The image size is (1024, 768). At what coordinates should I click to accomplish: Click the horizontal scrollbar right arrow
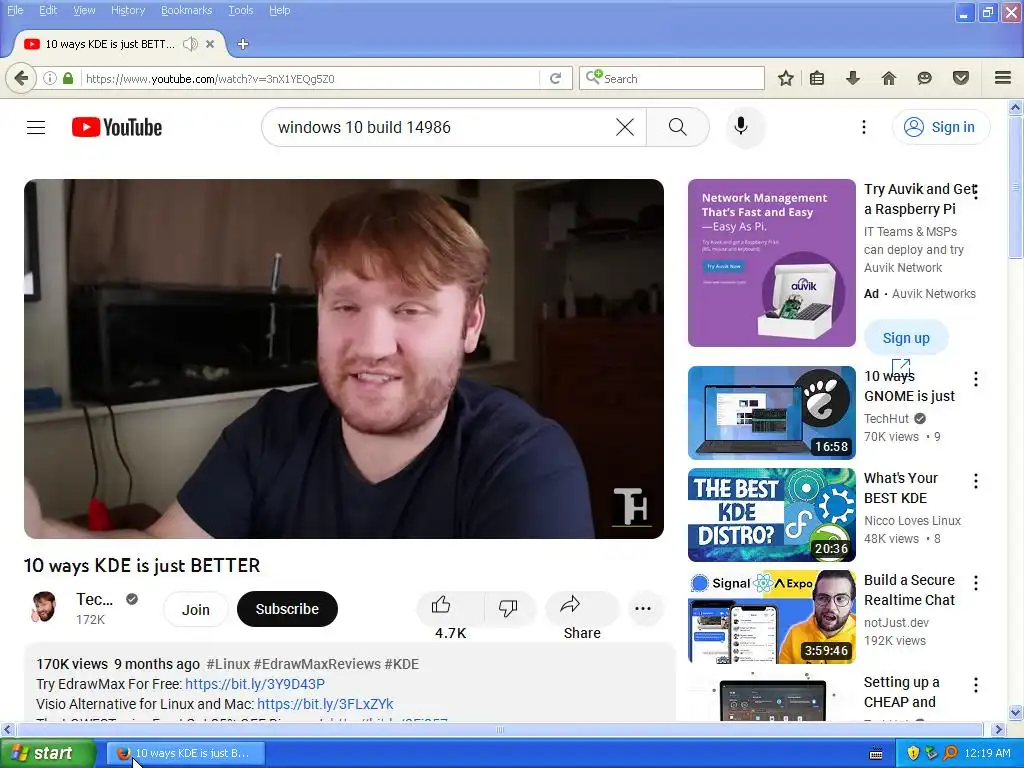[998, 729]
